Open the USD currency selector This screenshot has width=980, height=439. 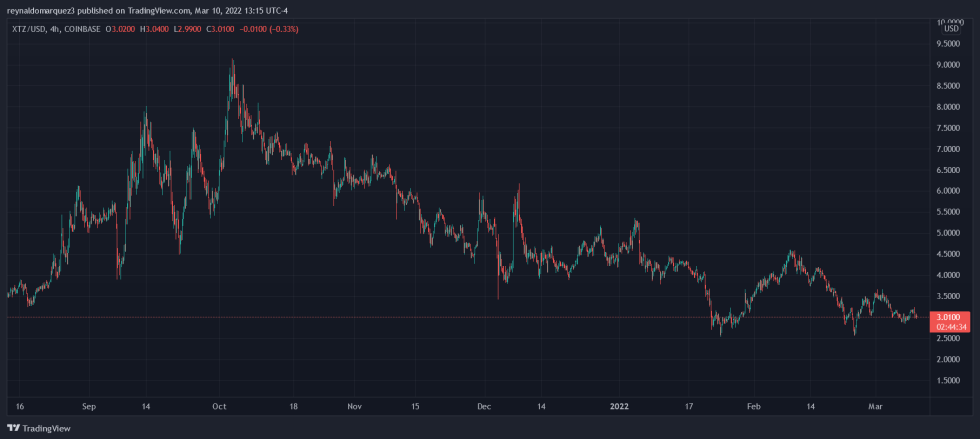950,29
